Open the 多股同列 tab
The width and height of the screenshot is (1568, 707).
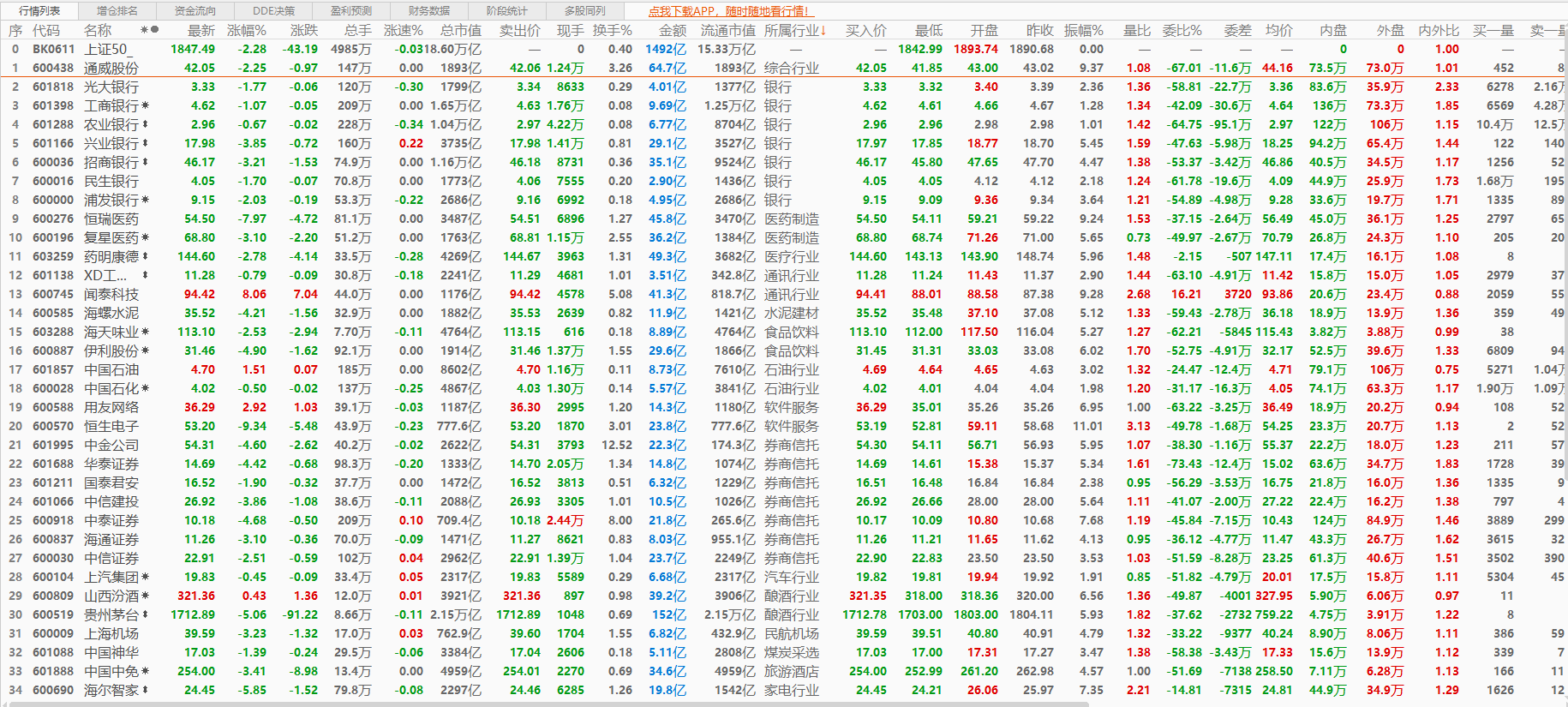(x=585, y=11)
